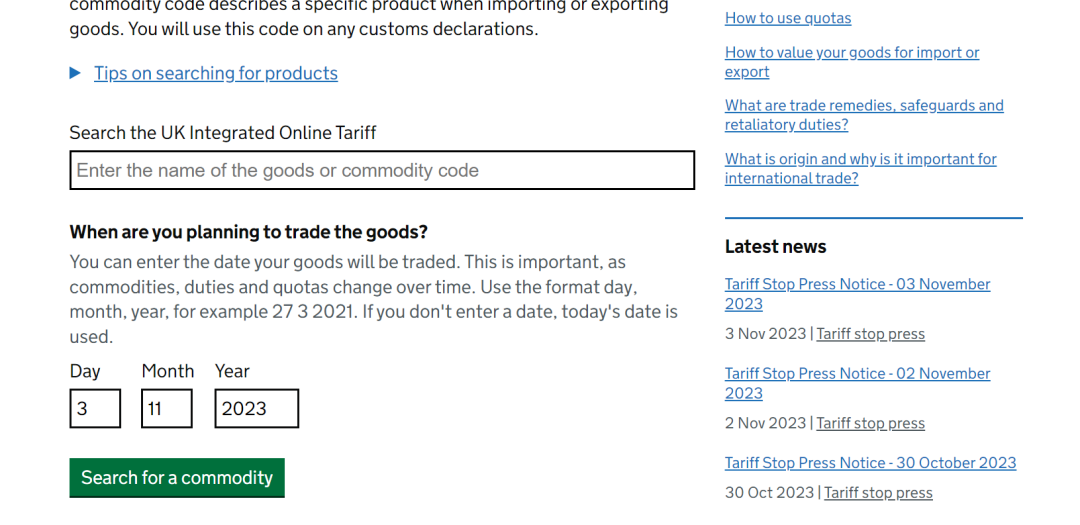Viewport: 1080px width, 525px height.
Task: Click the Search for a commodity button
Action: click(177, 477)
